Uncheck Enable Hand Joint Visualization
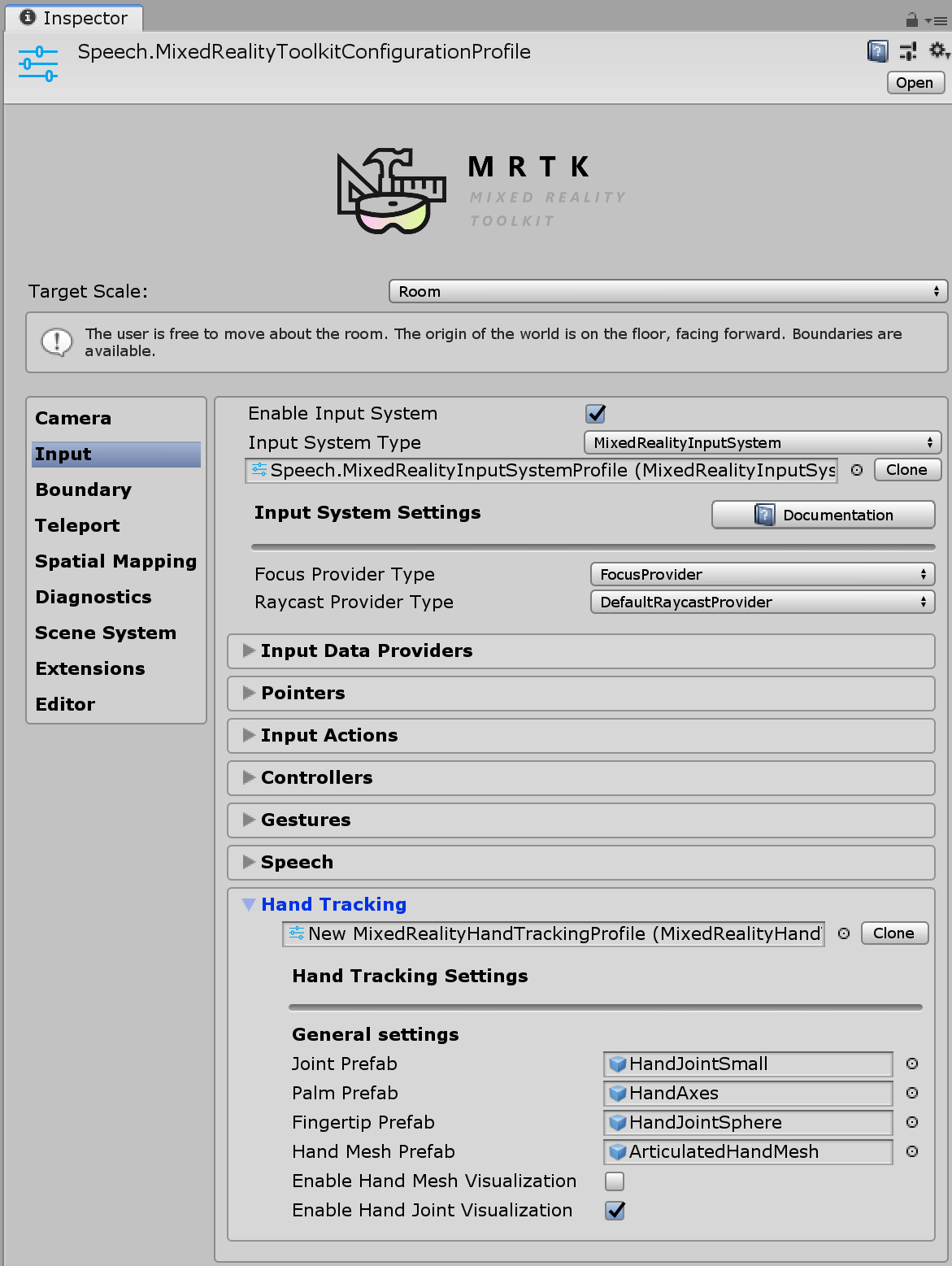952x1266 pixels. click(x=614, y=1211)
